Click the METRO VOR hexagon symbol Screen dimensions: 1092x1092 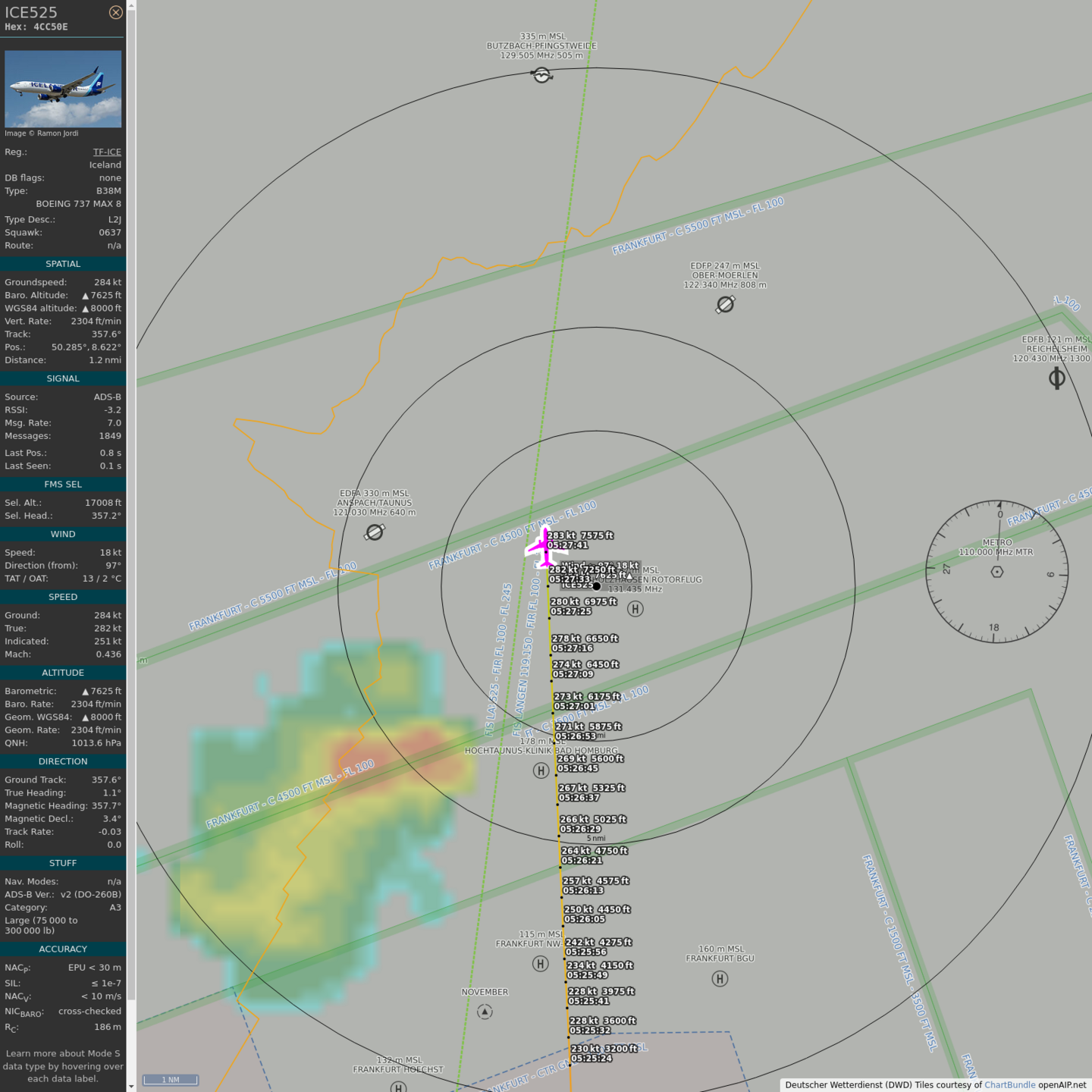tap(997, 572)
